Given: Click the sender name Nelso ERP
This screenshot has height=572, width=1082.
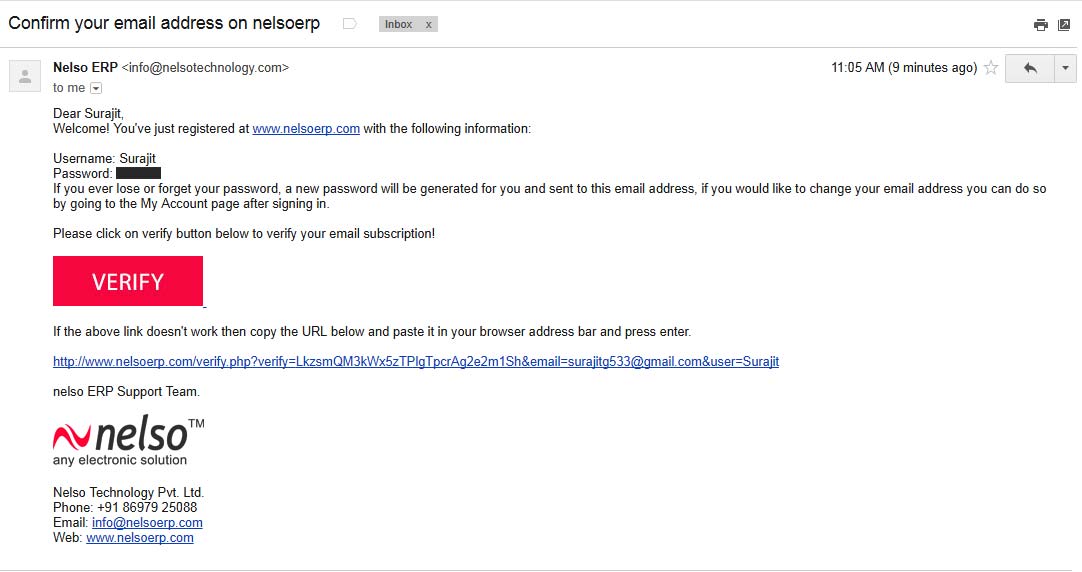Looking at the screenshot, I should click(86, 68).
